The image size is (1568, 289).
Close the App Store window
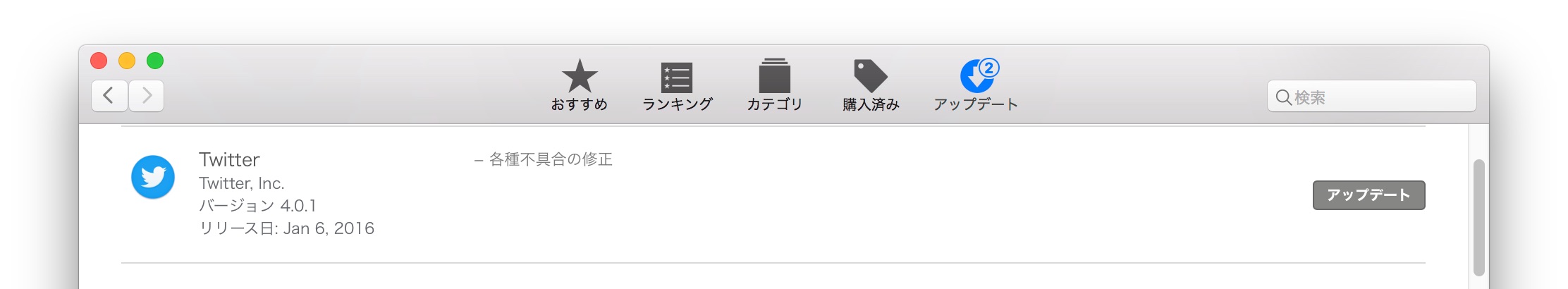tap(99, 61)
